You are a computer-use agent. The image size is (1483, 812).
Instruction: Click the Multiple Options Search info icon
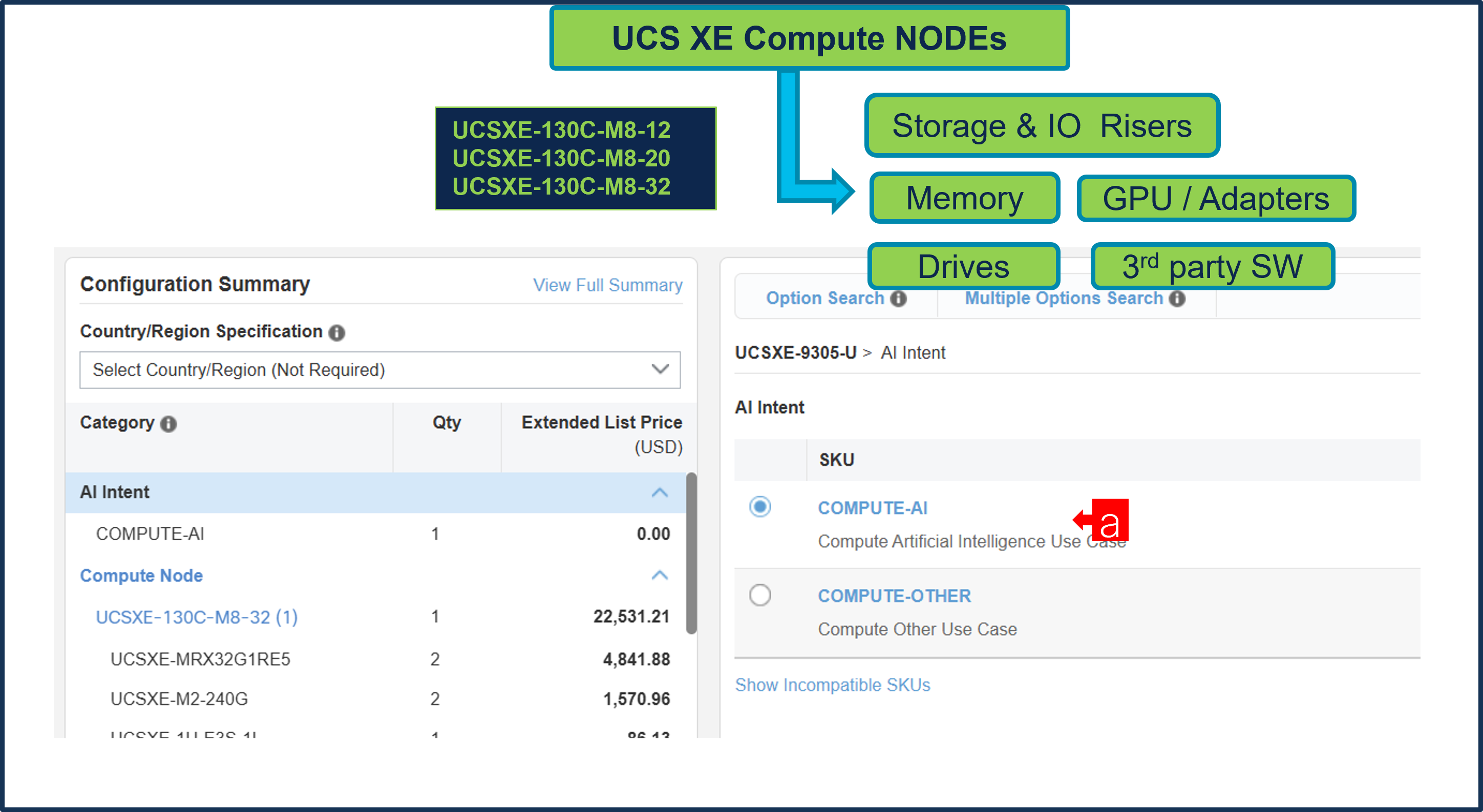1178,298
